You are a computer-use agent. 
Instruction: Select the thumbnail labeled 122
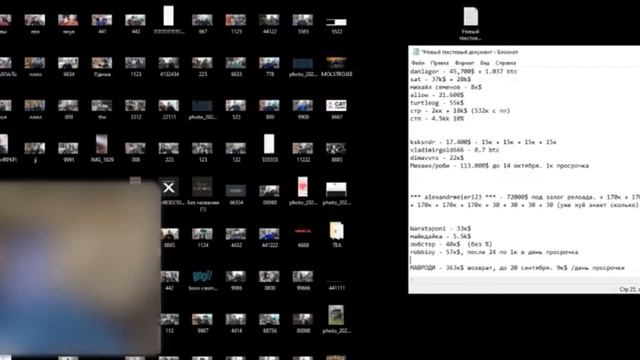(x=236, y=152)
